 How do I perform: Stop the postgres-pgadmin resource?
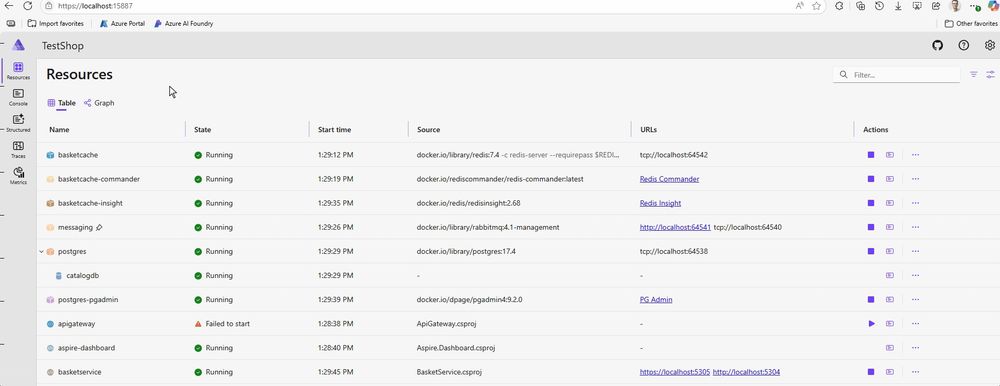871,299
